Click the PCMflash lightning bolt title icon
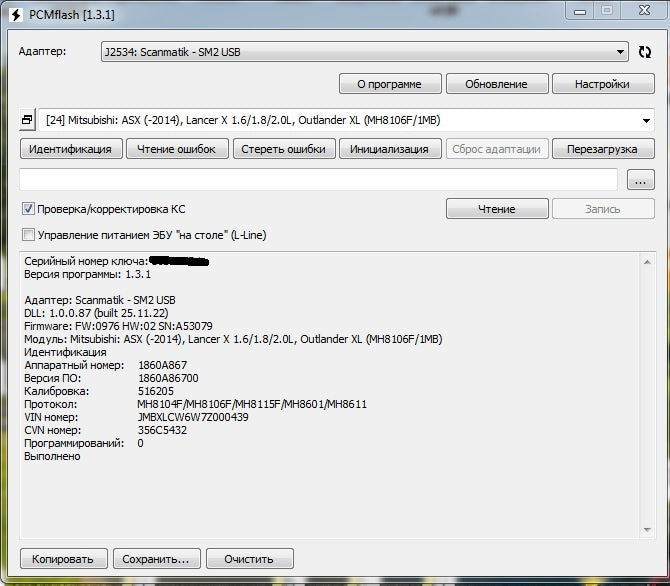 coord(16,15)
